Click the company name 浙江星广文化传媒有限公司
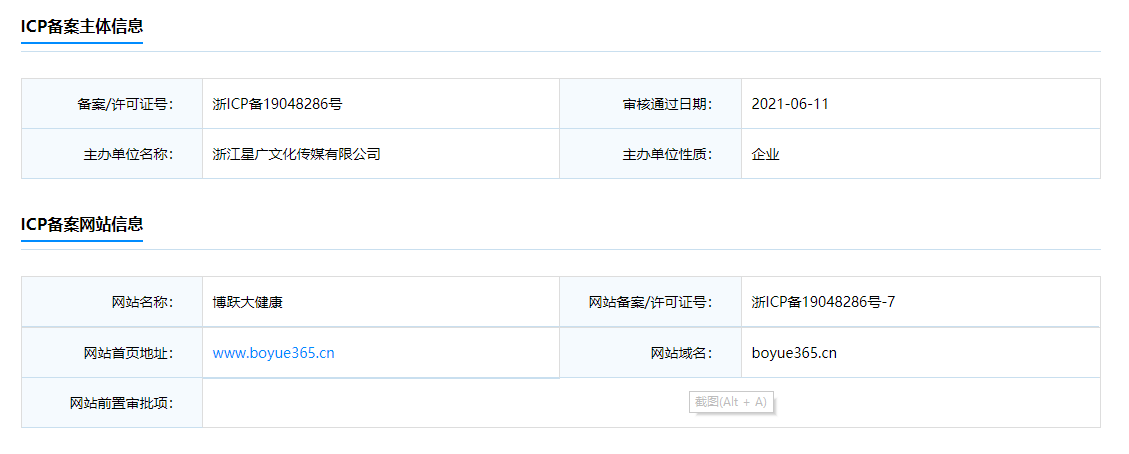Screen dimensions: 1129x454 point(297,154)
